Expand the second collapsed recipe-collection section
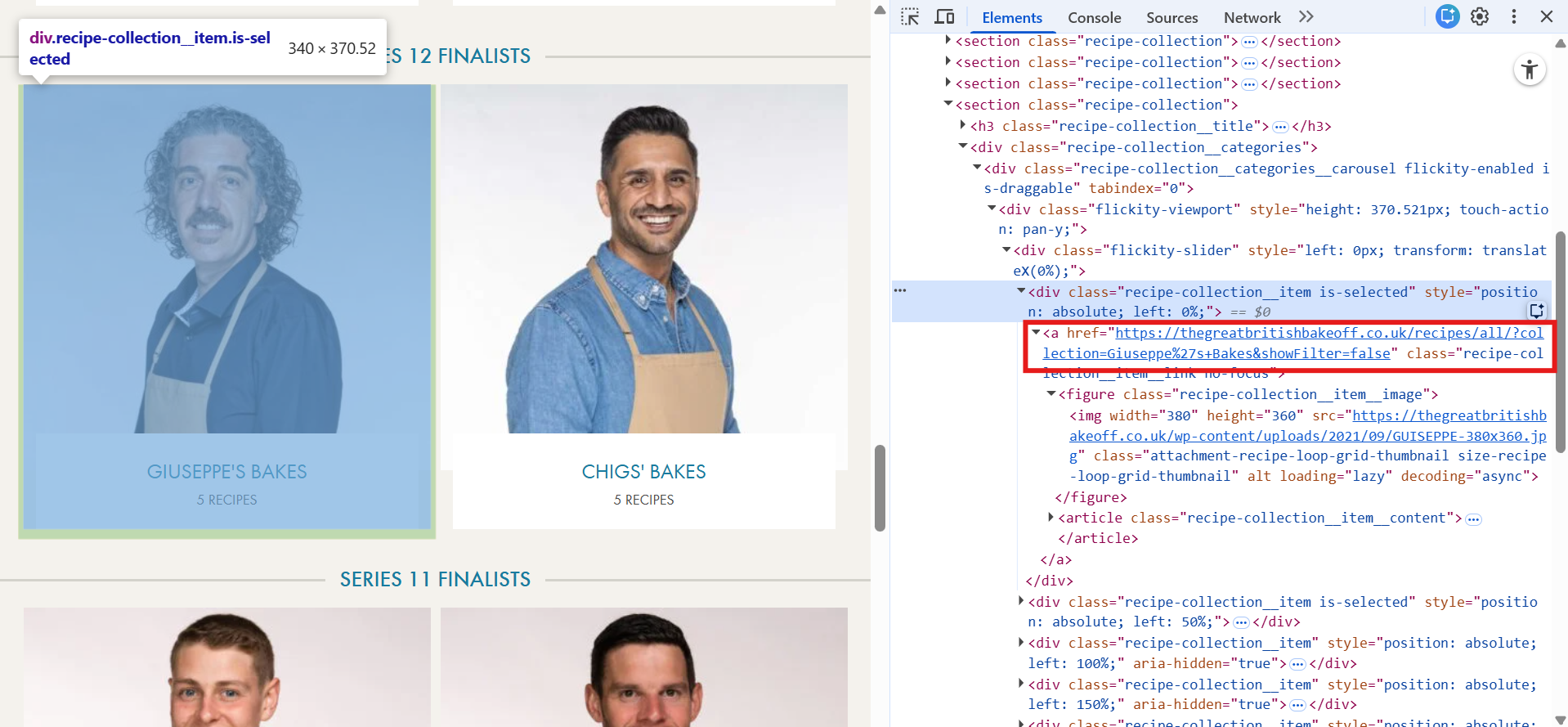This screenshot has height=727, width=1568. [948, 61]
